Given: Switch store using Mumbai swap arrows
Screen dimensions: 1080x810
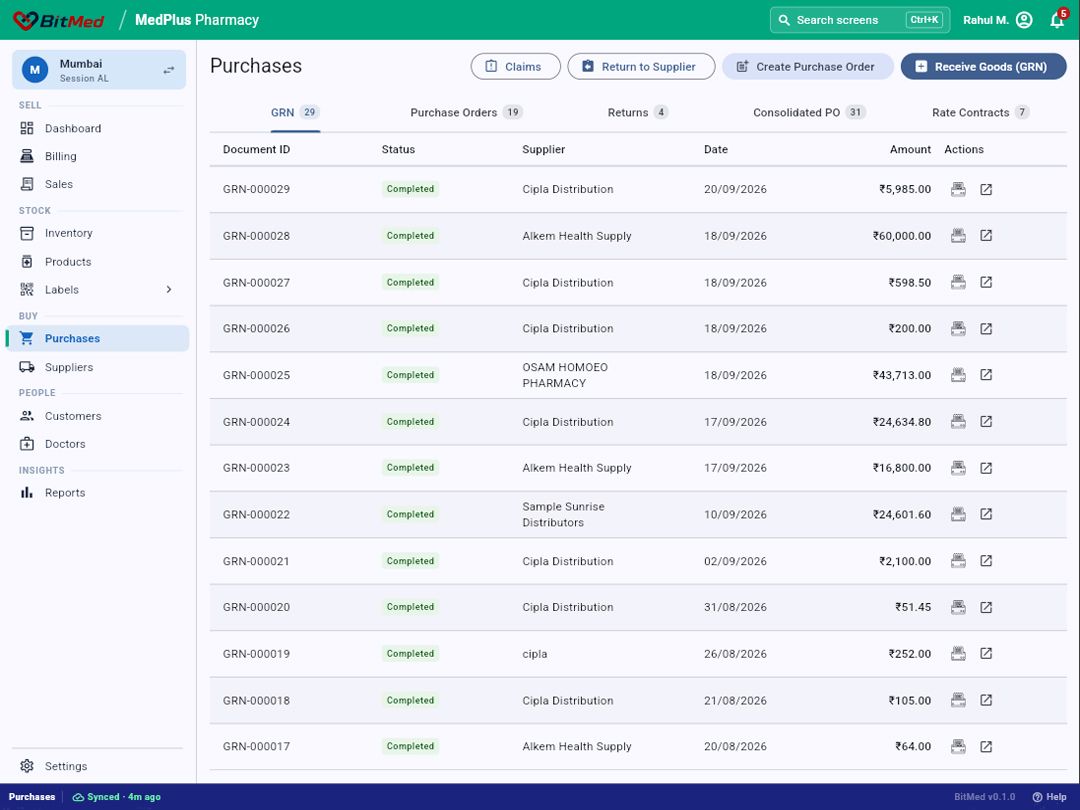Looking at the screenshot, I should [x=169, y=70].
